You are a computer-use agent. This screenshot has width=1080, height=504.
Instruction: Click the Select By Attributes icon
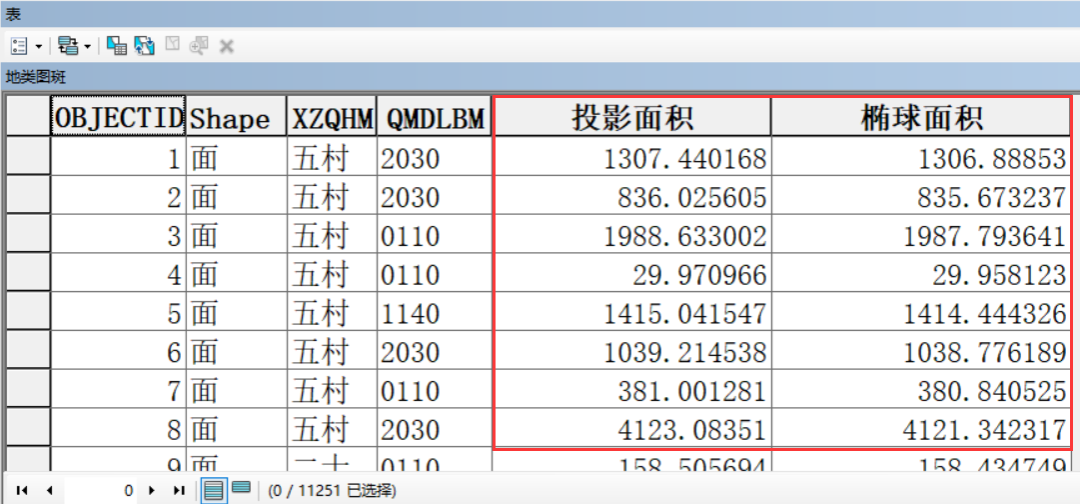(117, 46)
